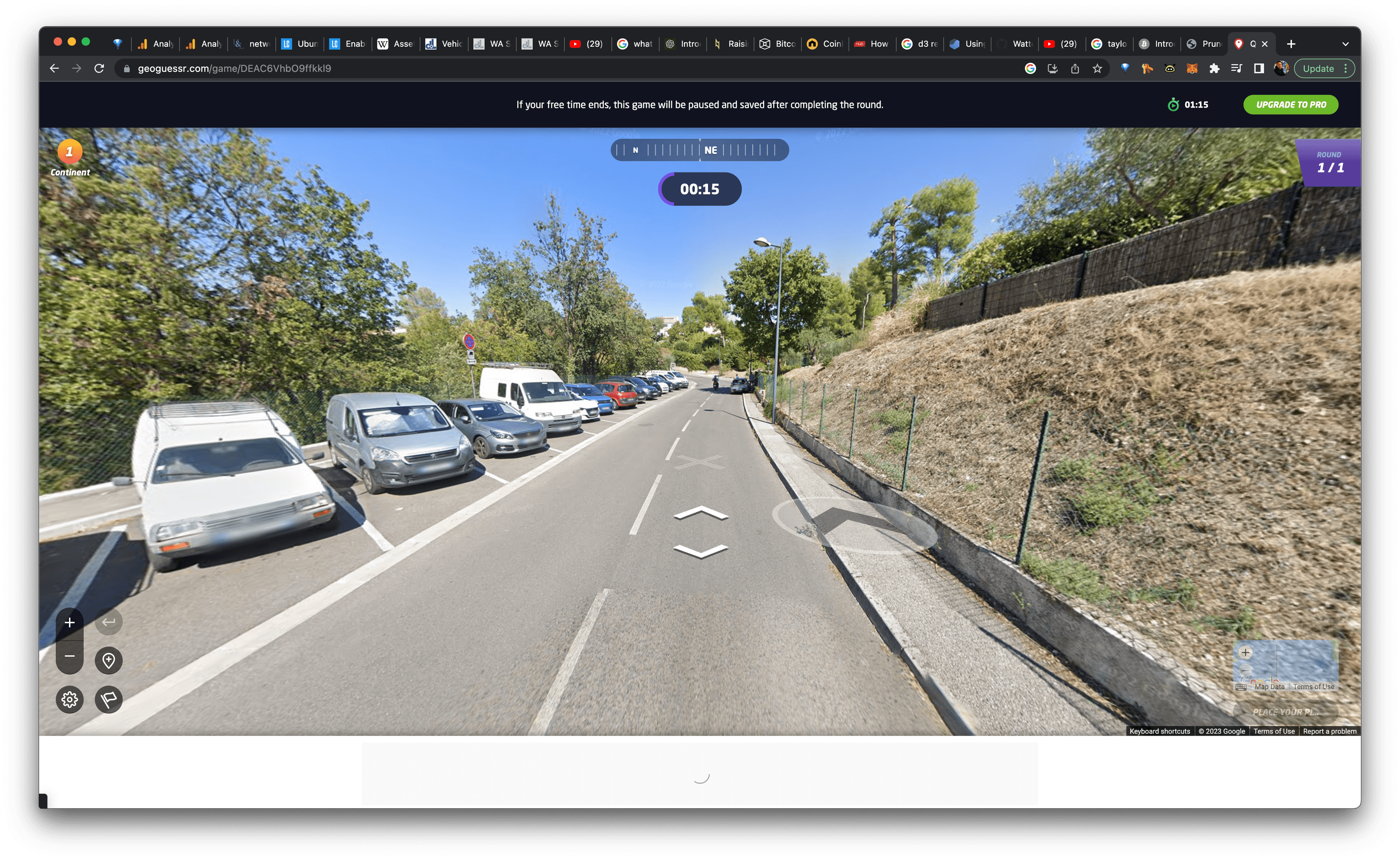
Task: Click the free time 01:15 timer
Action: pos(1187,105)
